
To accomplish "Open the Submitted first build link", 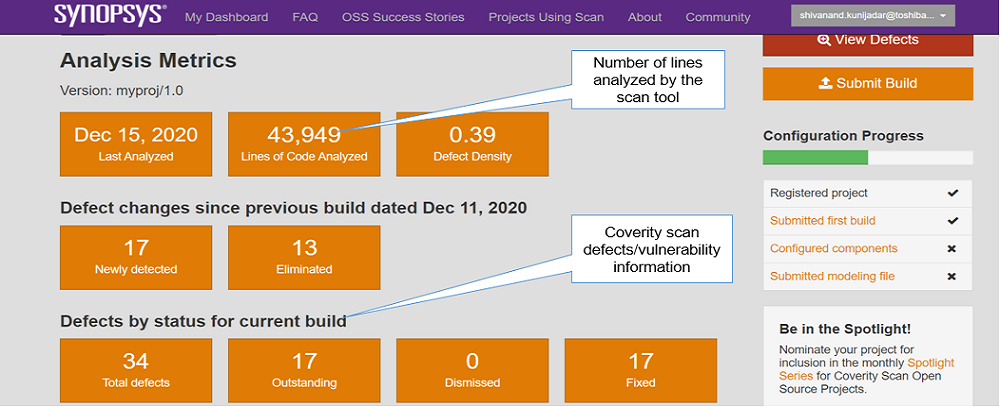I will click(x=823, y=221).
